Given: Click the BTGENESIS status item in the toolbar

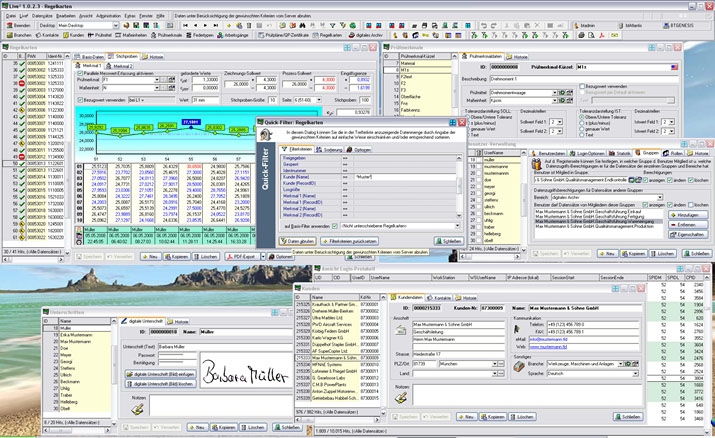Looking at the screenshot, I should coord(678,26).
